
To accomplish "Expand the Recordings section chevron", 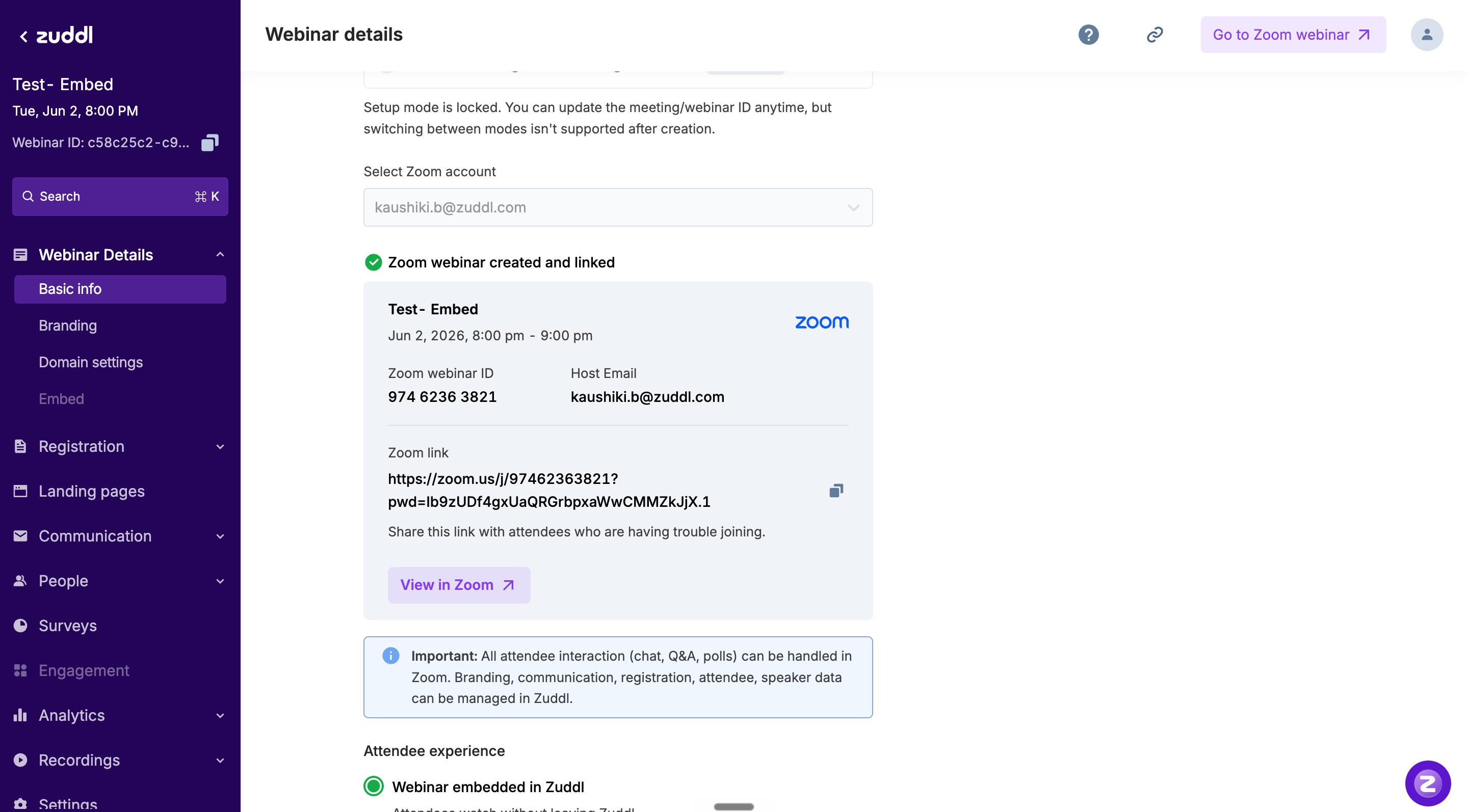I will click(220, 760).
